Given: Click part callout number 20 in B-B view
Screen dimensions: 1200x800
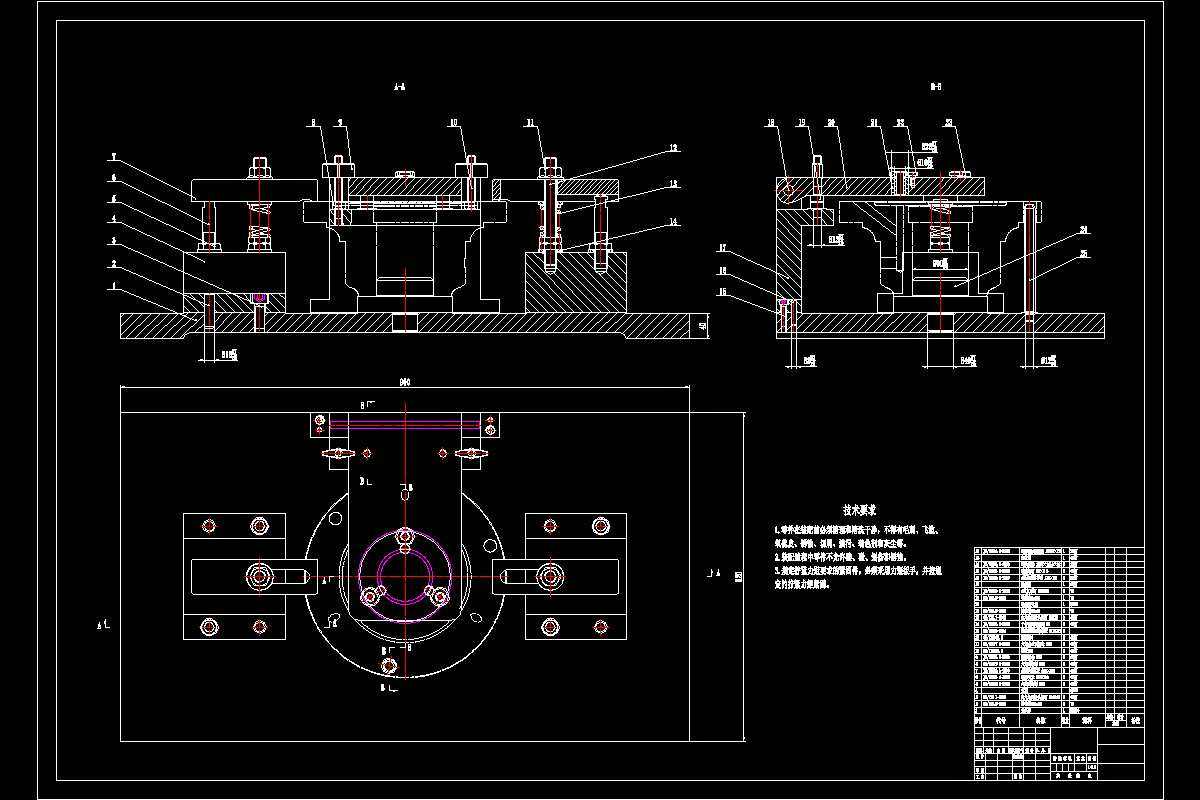Looking at the screenshot, I should [x=831, y=124].
